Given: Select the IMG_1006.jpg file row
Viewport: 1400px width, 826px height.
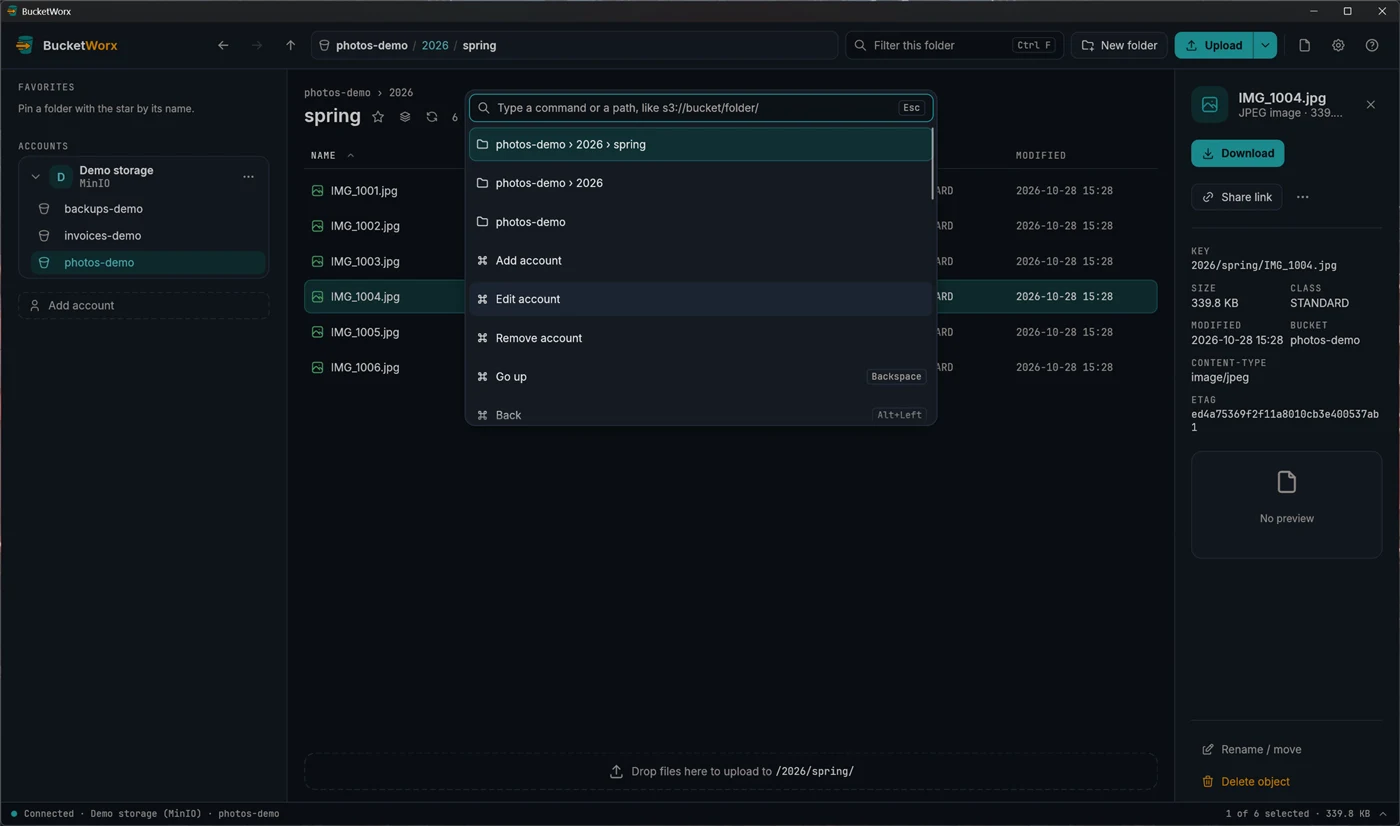Looking at the screenshot, I should 730,367.
